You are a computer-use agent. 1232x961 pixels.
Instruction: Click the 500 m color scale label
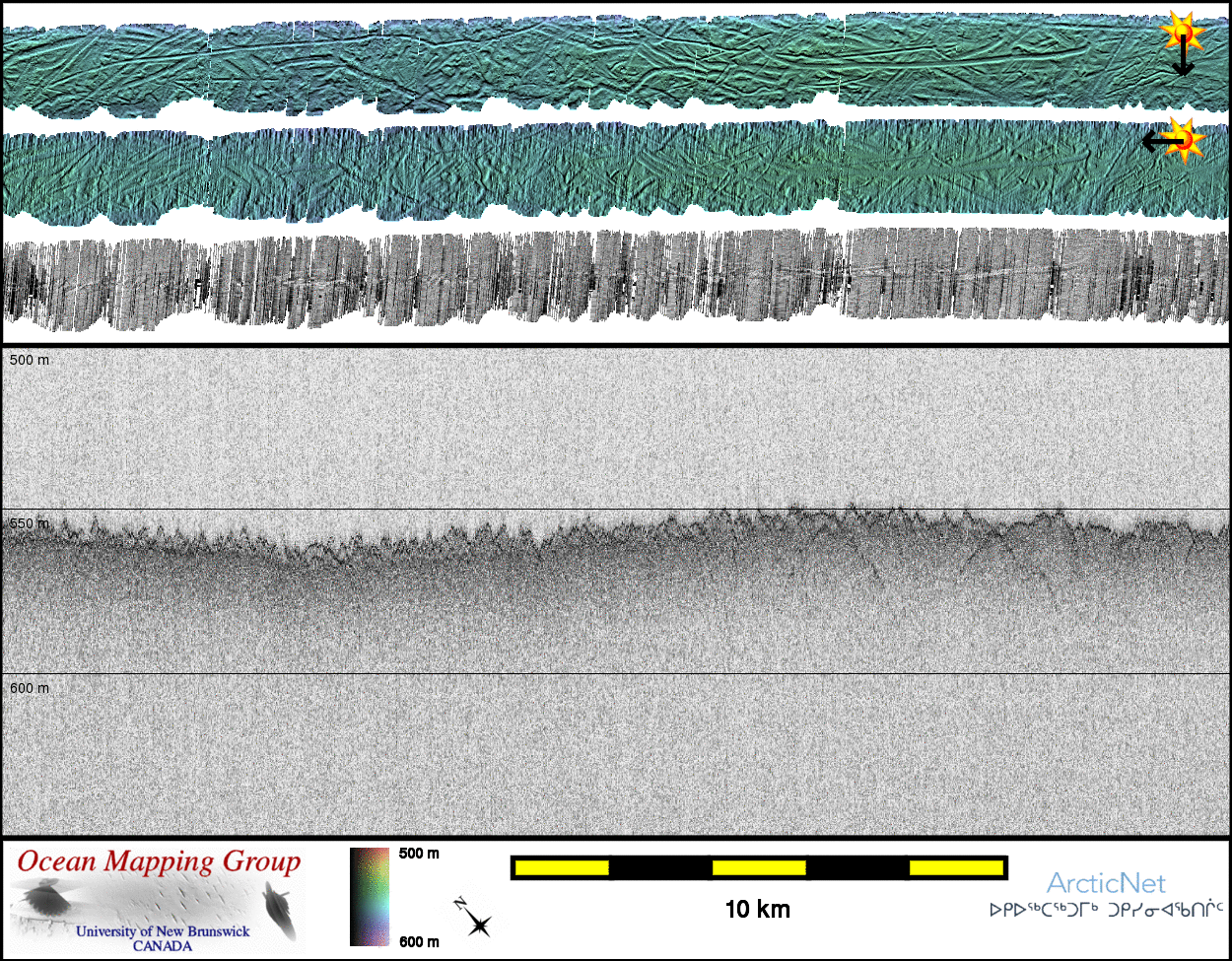[419, 854]
